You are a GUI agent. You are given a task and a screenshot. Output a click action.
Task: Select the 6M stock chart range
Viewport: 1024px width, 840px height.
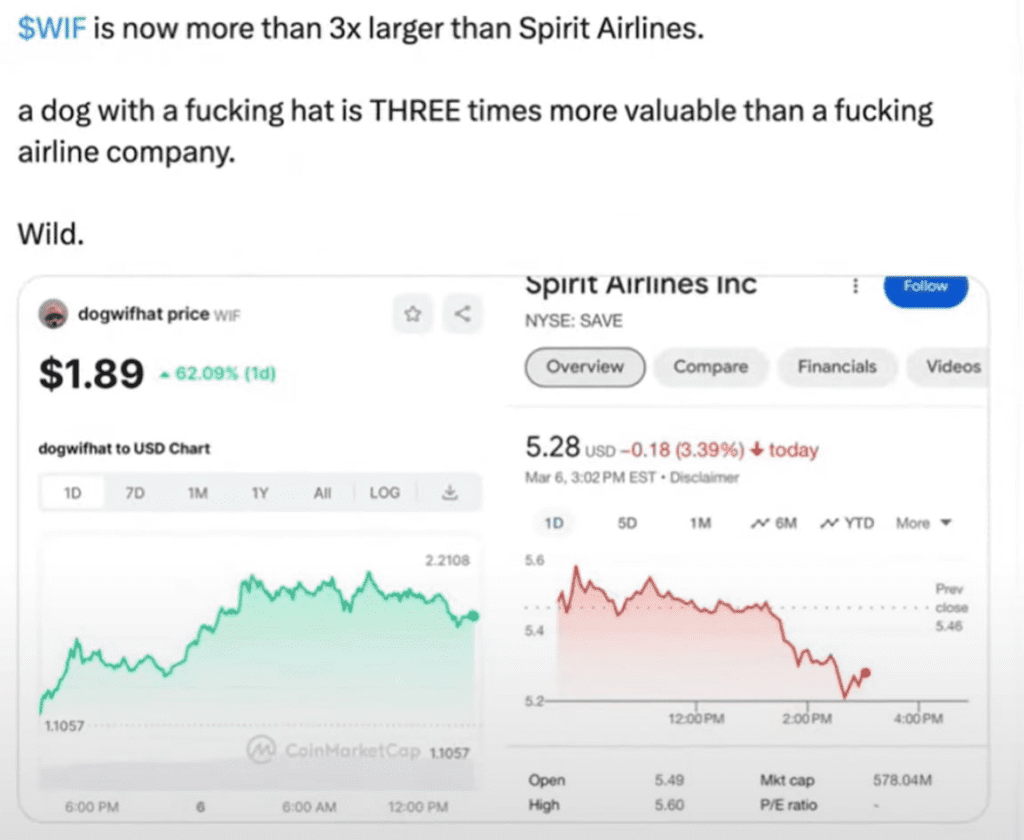point(773,523)
